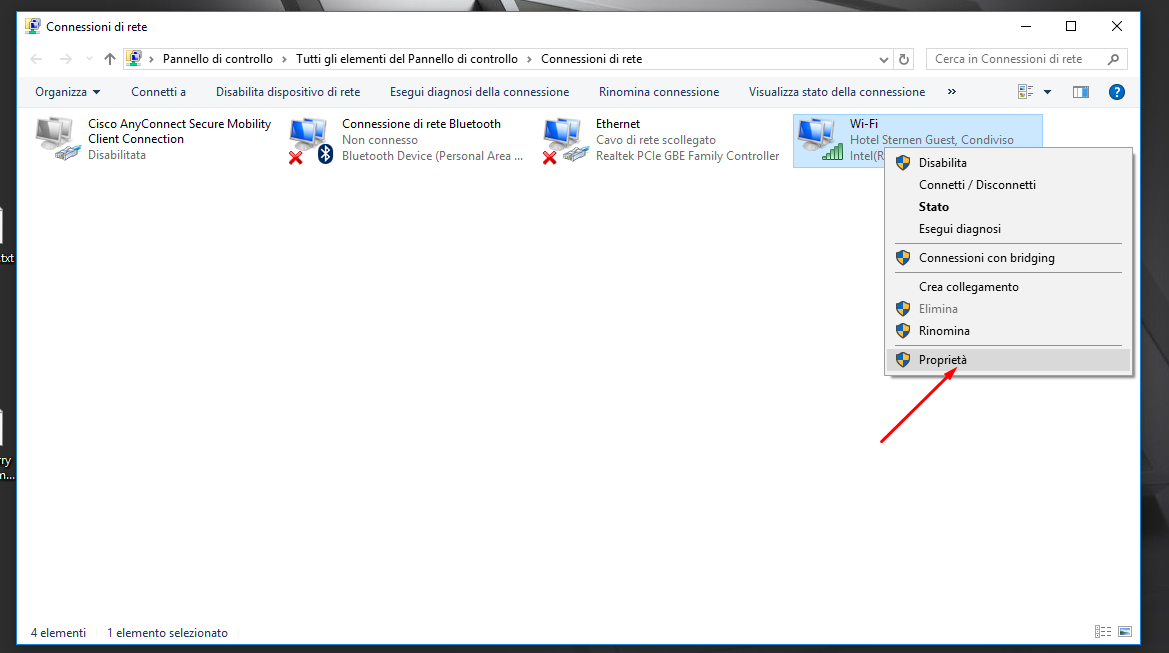
Task: Click 1 elemento selezionato status text
Action: click(168, 633)
